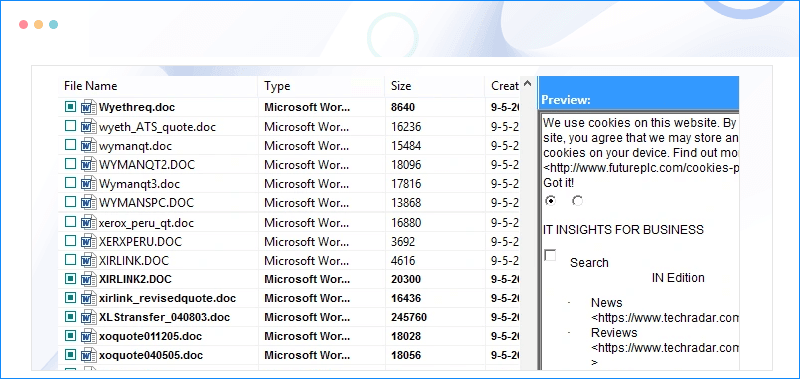The width and height of the screenshot is (800, 379).
Task: Enable the WYMANSPC.DOC checkbox
Action: (70, 202)
